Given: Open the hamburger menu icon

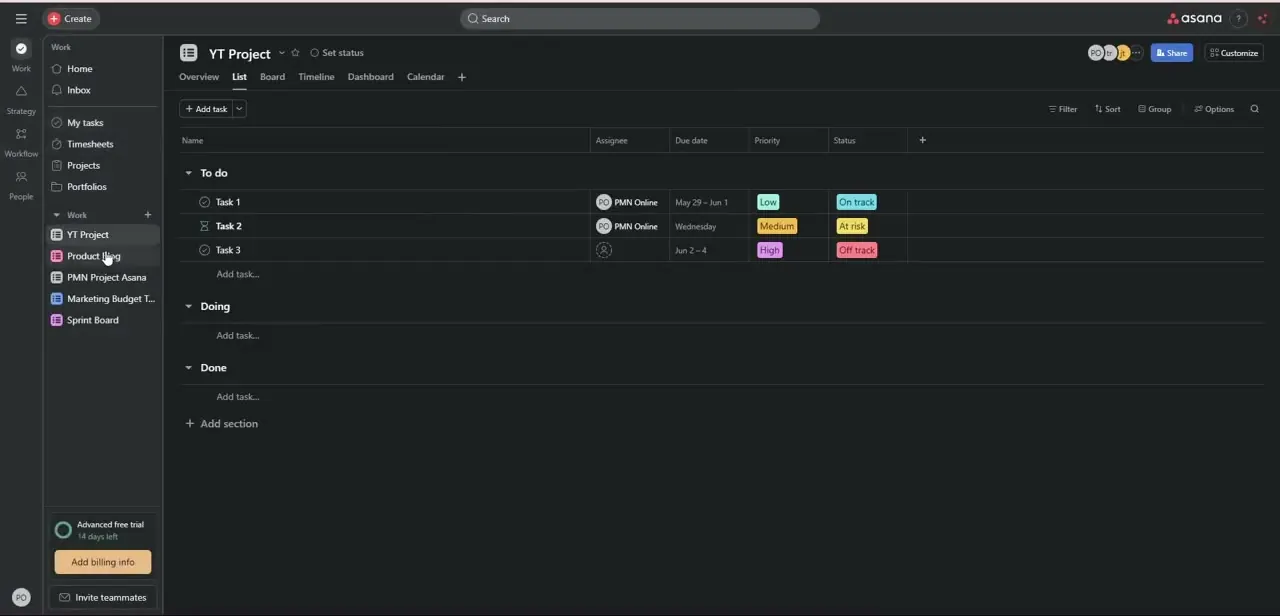Looking at the screenshot, I should tap(21, 18).
